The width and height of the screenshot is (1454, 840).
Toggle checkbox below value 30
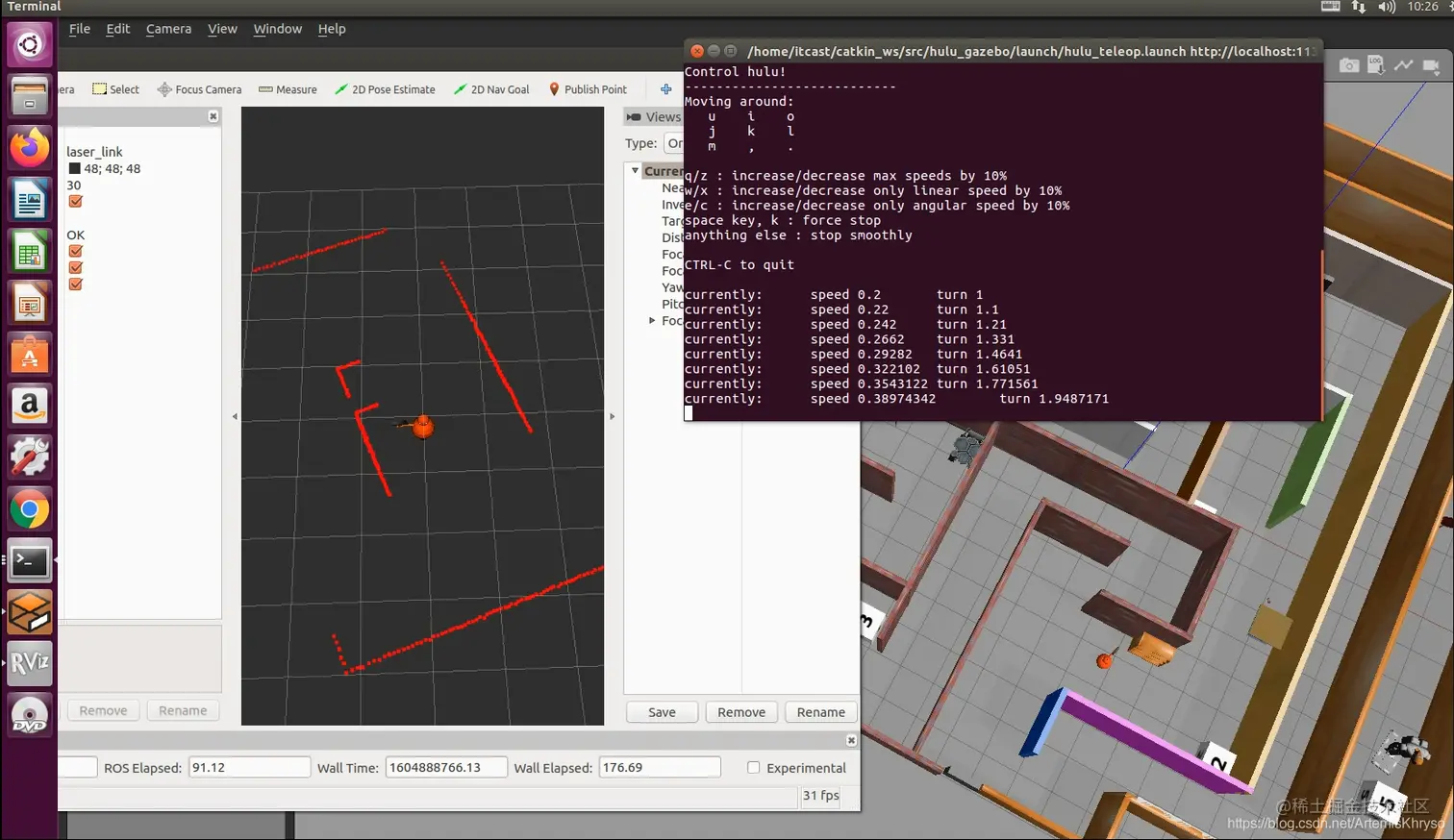click(76, 202)
